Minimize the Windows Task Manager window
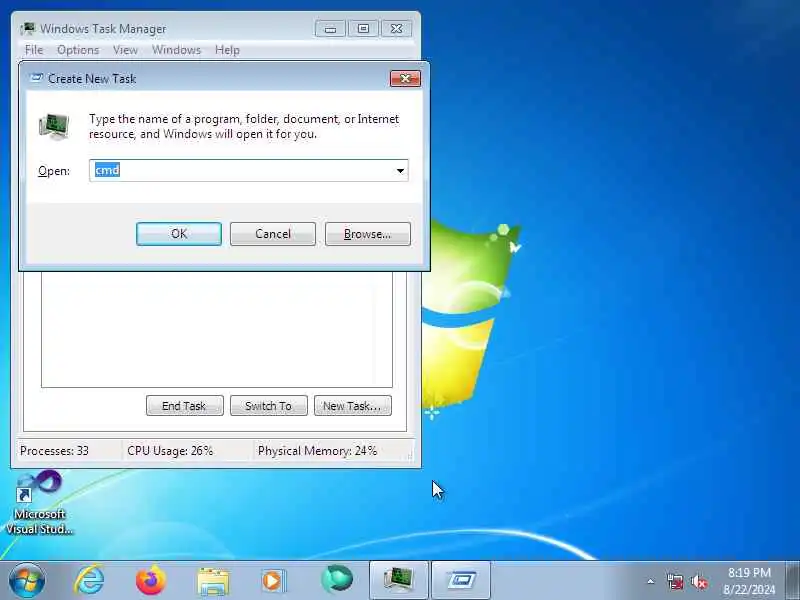800x600 pixels. 330,29
